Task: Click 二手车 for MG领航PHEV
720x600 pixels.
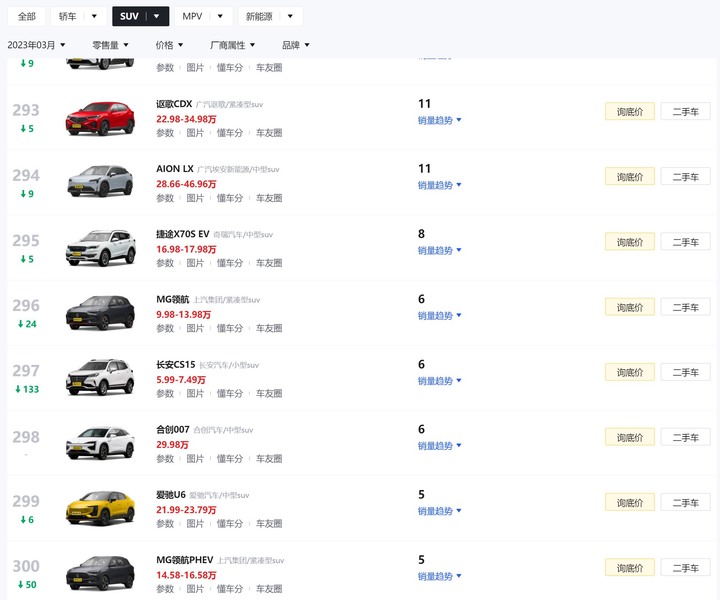Action: click(x=686, y=568)
